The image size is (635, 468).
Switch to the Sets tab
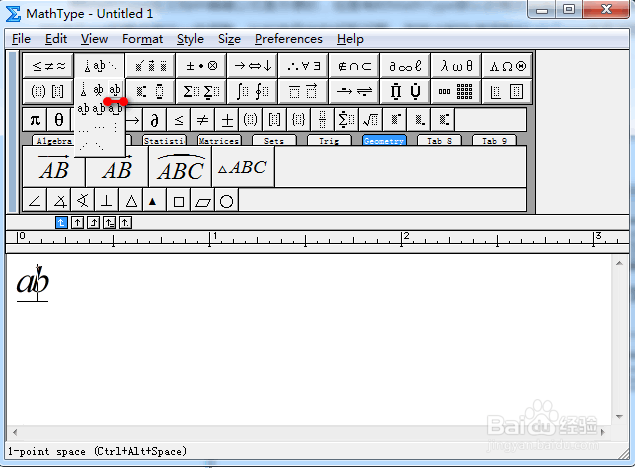tap(274, 140)
